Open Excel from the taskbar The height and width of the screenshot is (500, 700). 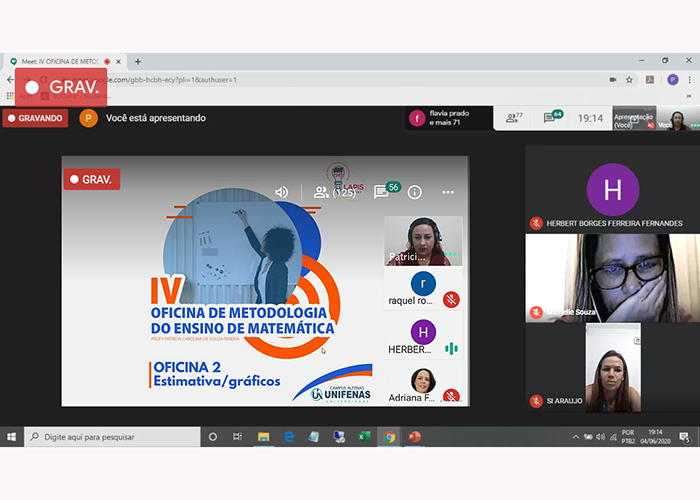coord(364,437)
